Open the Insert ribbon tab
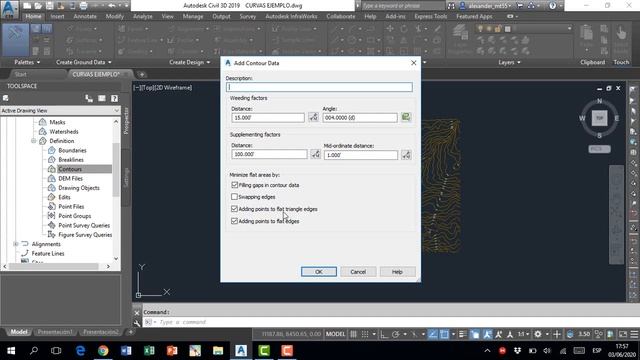This screenshot has width=640, height=360. coord(58,16)
